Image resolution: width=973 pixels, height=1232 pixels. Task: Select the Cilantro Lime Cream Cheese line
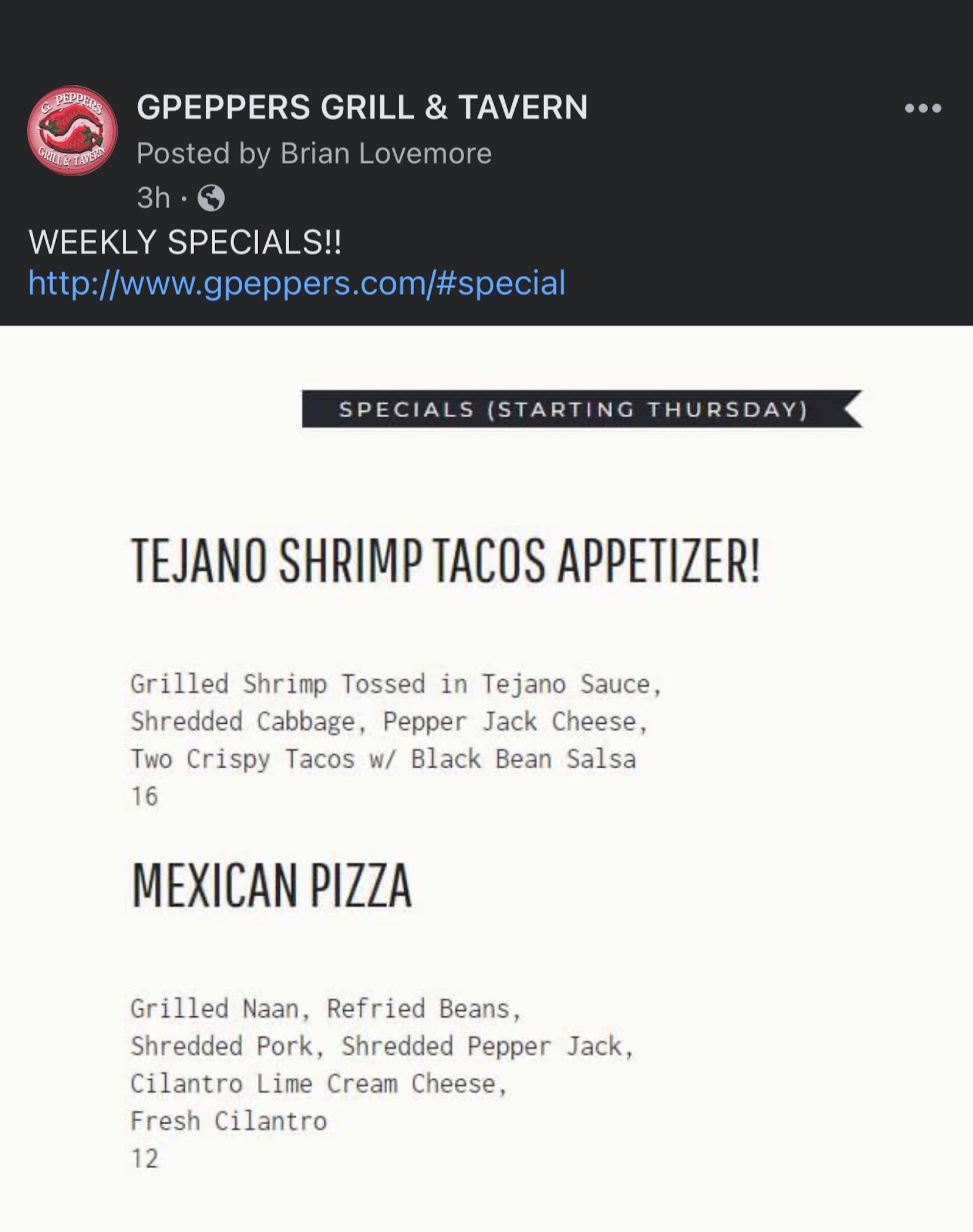[318, 1084]
